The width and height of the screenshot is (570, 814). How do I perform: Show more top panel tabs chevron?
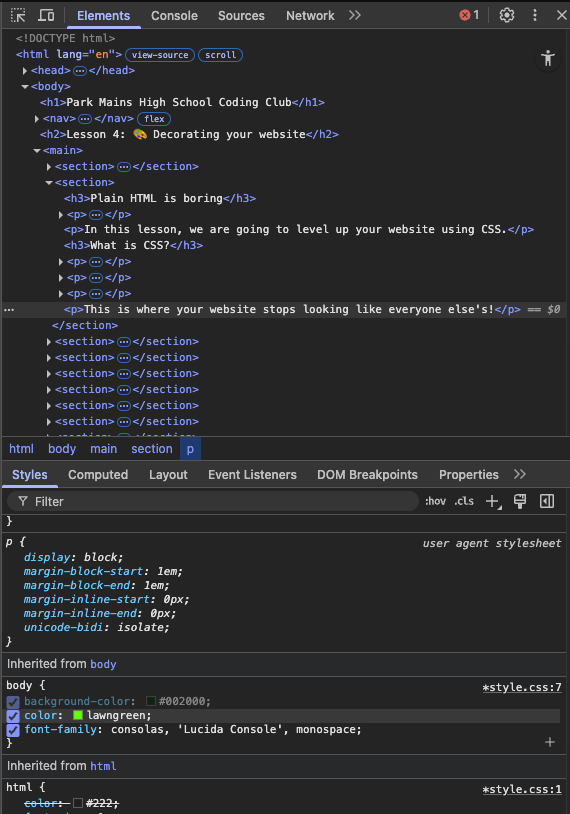pos(355,16)
